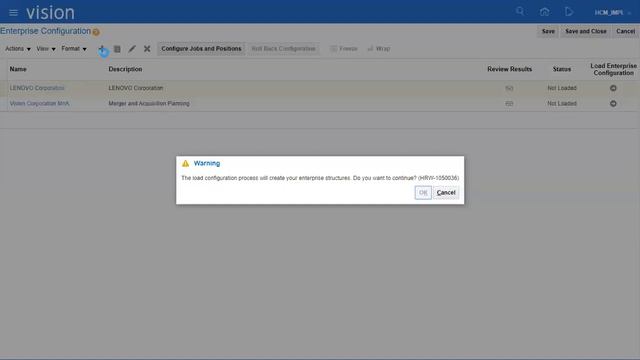Click the pencil Edit icon

coord(132,49)
